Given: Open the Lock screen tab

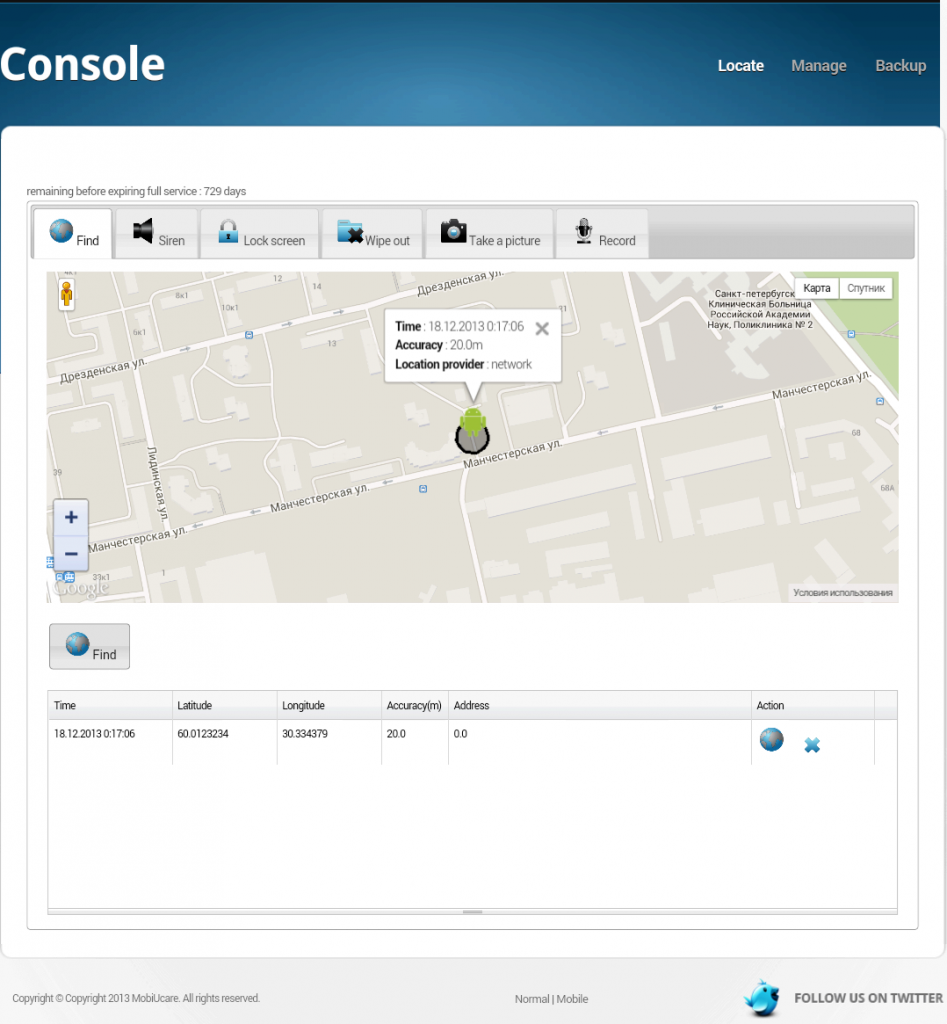Looking at the screenshot, I should (x=260, y=234).
